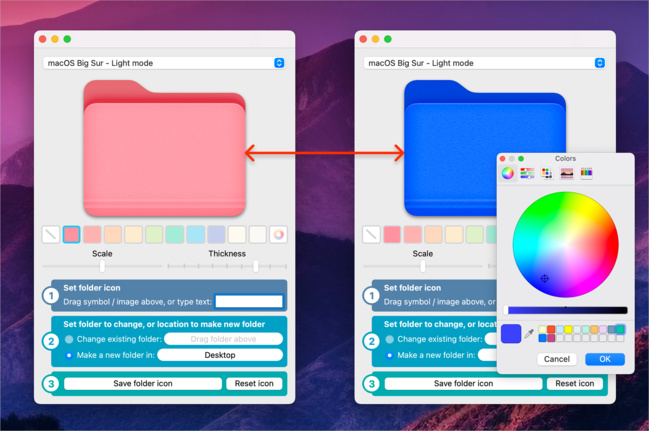
Task: Choose the light green swatch in left window
Action: (154, 234)
